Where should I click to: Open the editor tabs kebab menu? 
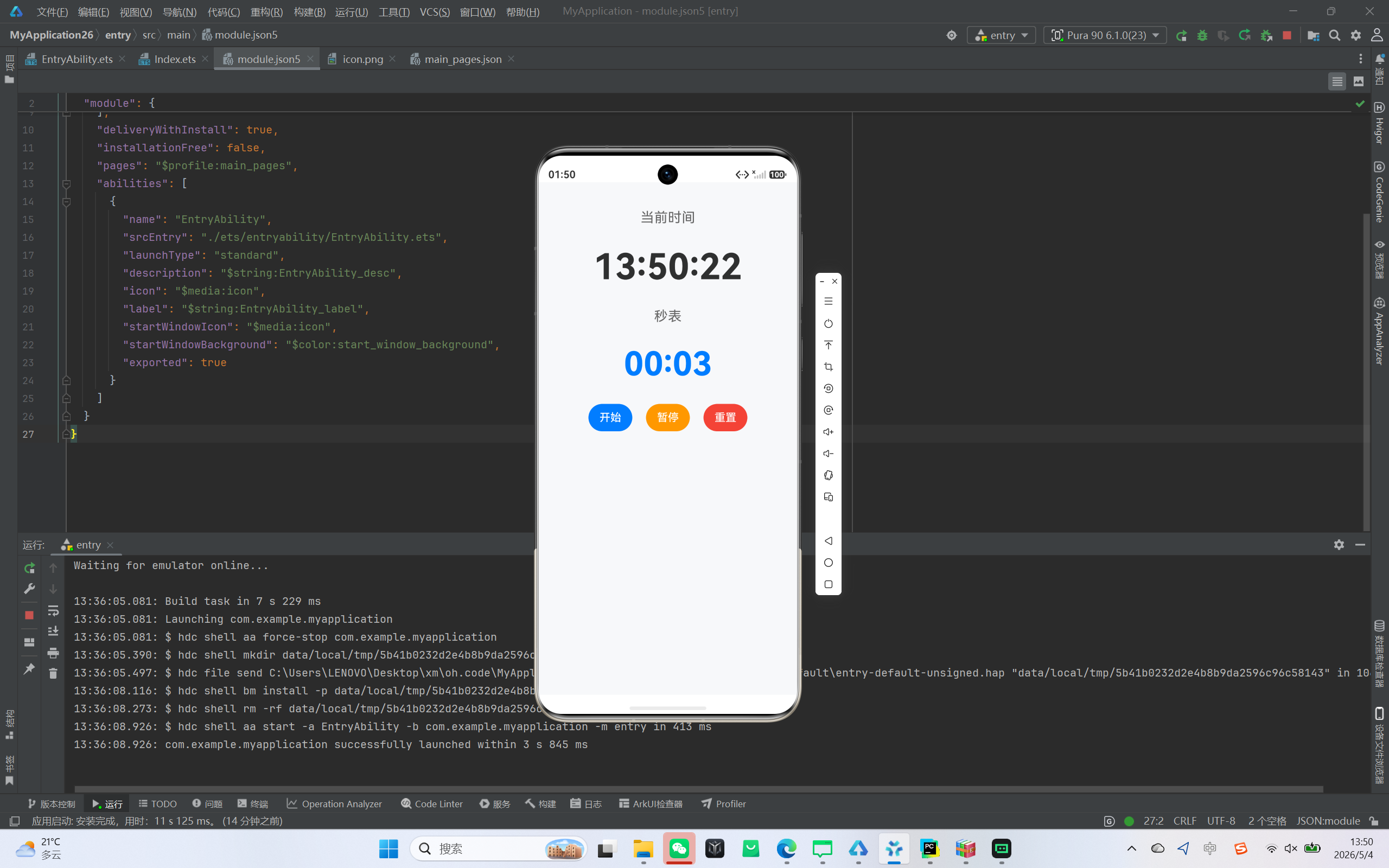(1360, 59)
